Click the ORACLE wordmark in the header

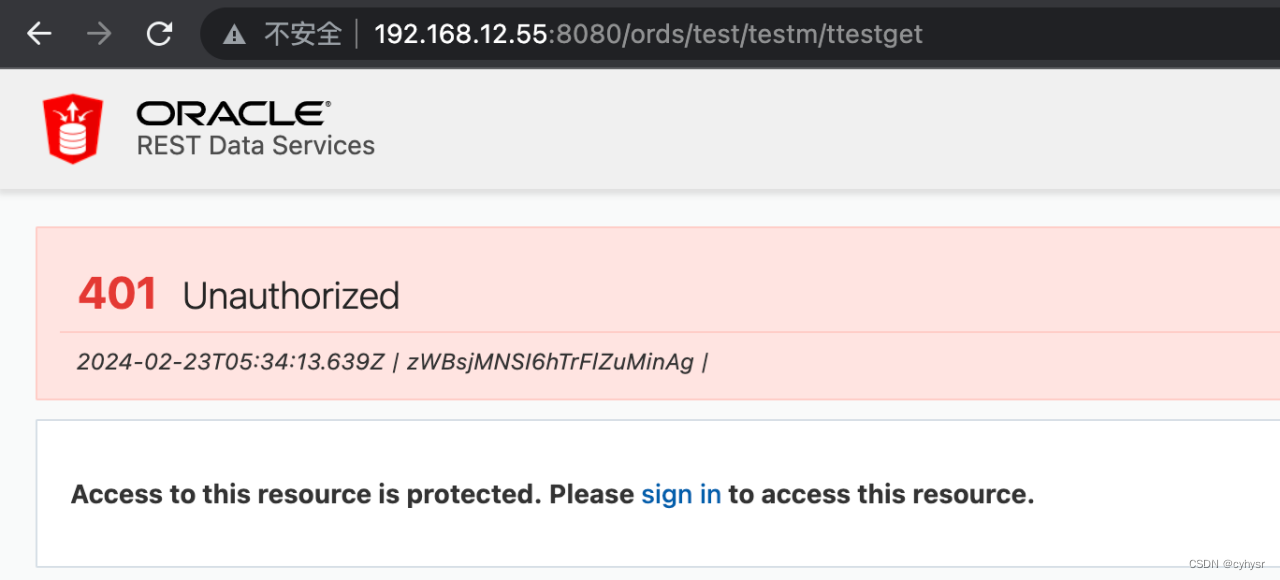tap(231, 112)
